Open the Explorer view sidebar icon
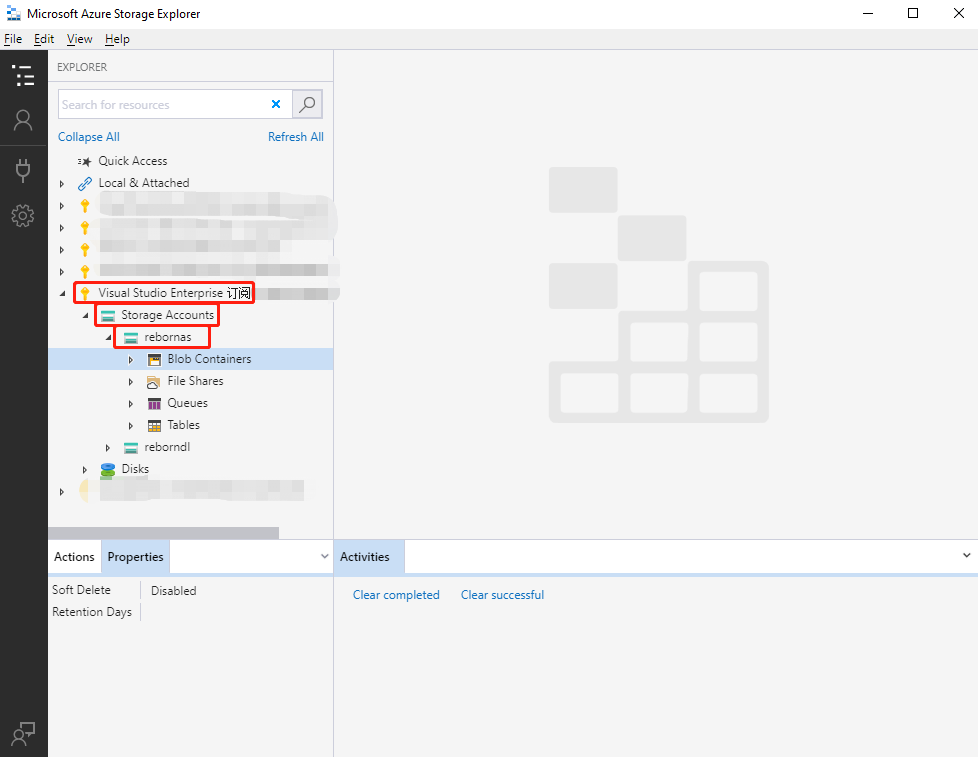This screenshot has height=757, width=978. [x=22, y=75]
